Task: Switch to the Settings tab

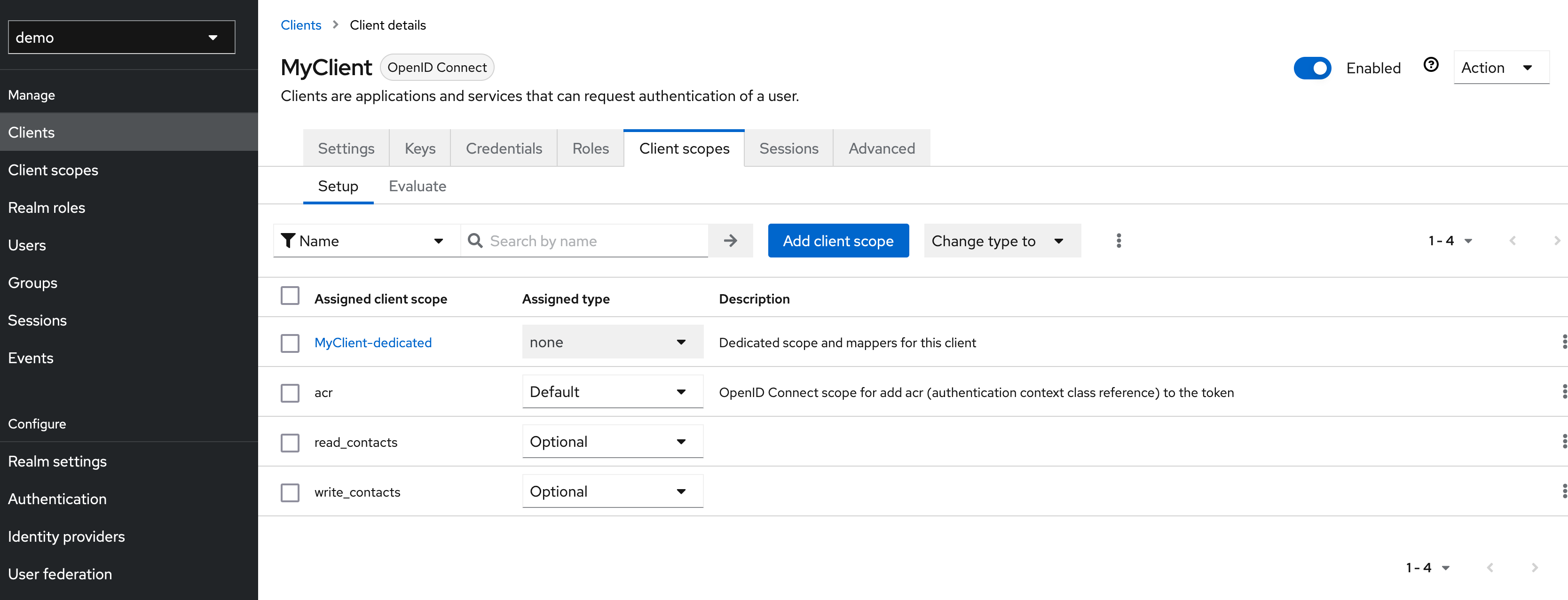Action: click(x=346, y=148)
